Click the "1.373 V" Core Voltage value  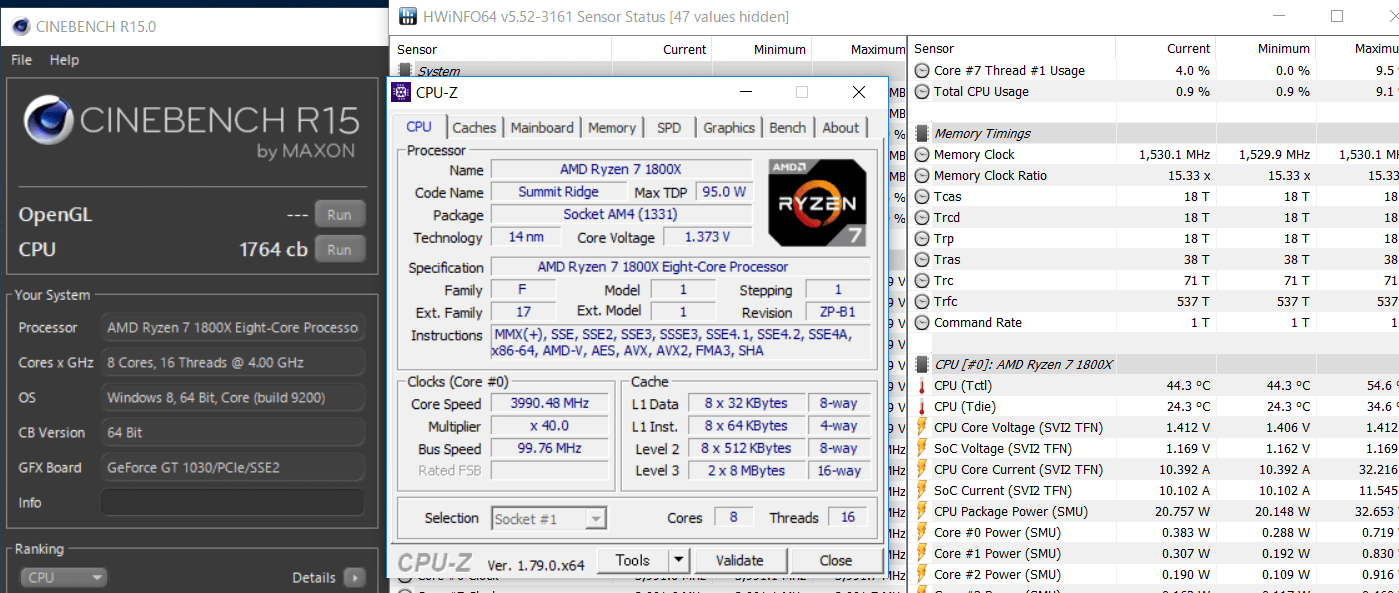tap(706, 237)
